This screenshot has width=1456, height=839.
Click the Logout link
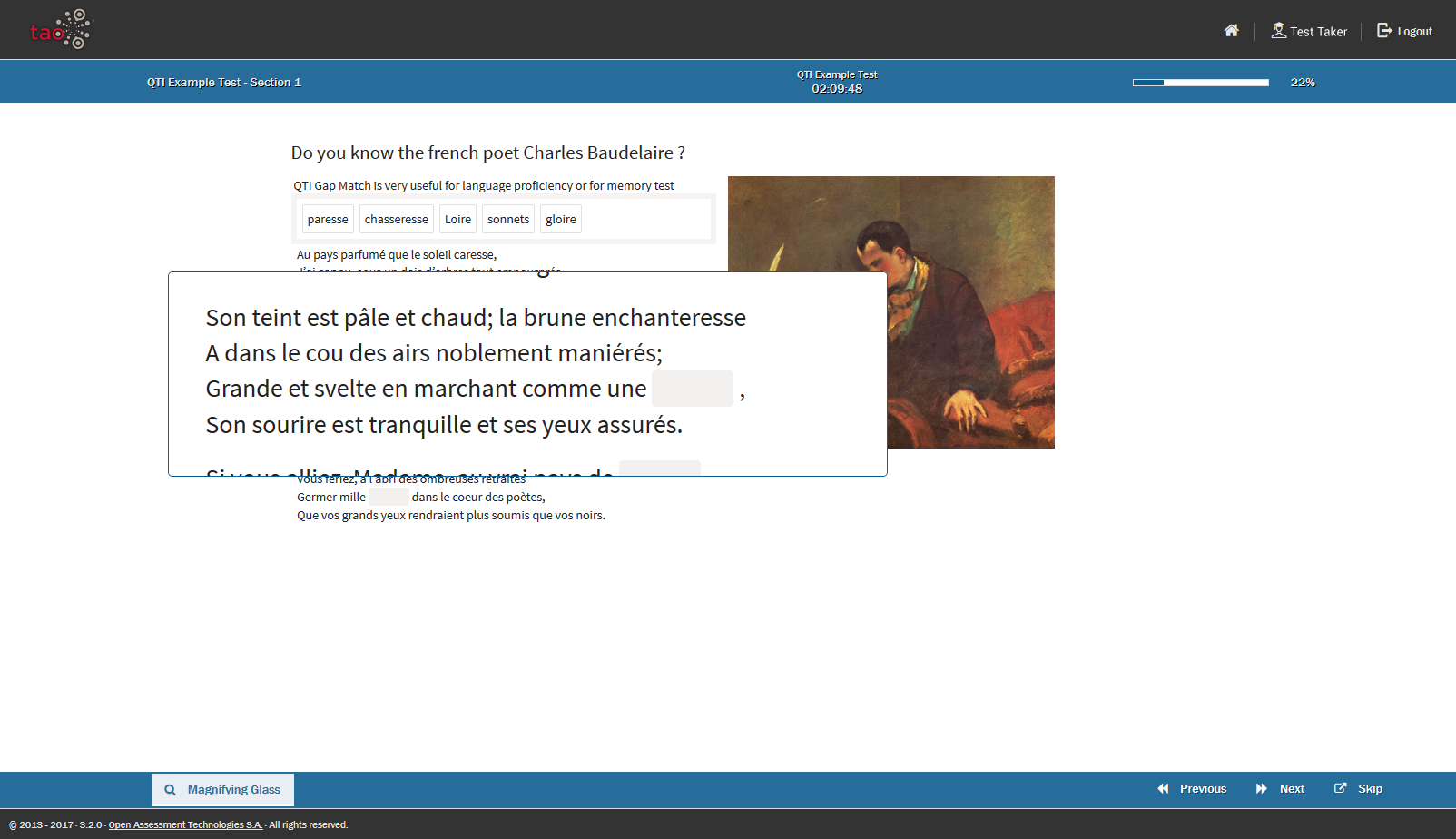coord(1404,31)
